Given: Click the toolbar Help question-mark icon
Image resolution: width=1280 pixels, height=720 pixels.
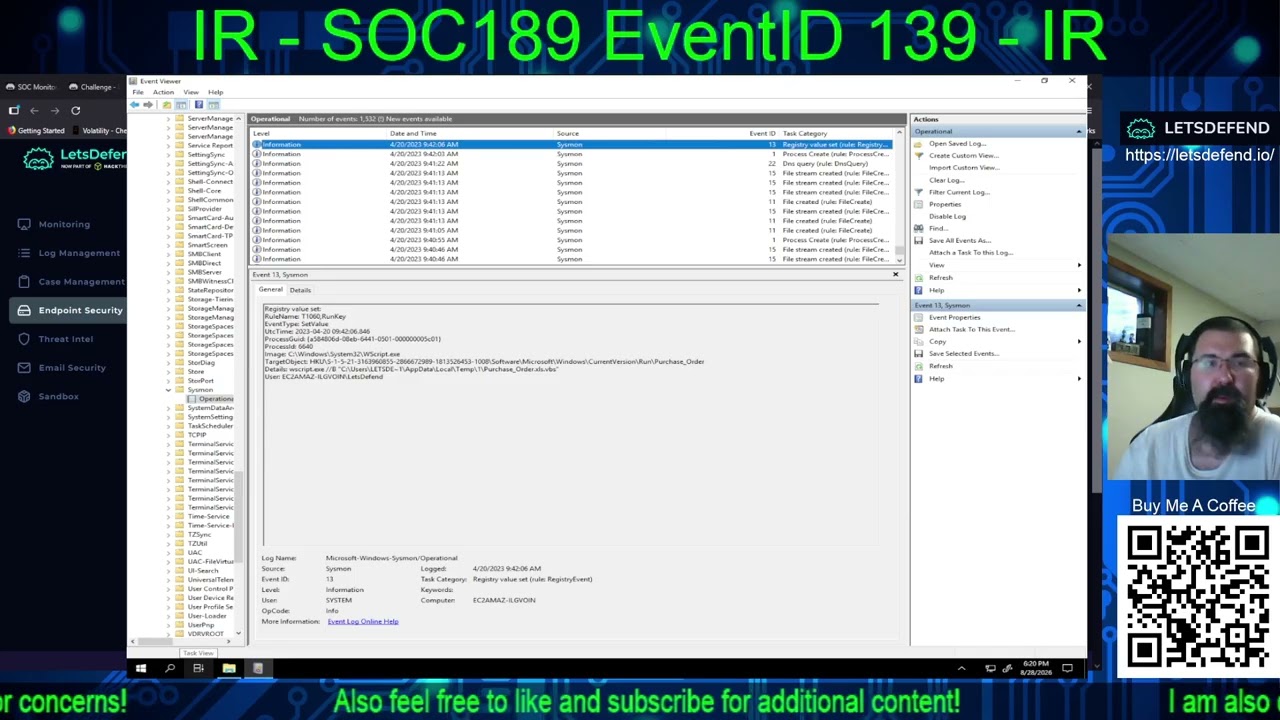Looking at the screenshot, I should tap(198, 104).
